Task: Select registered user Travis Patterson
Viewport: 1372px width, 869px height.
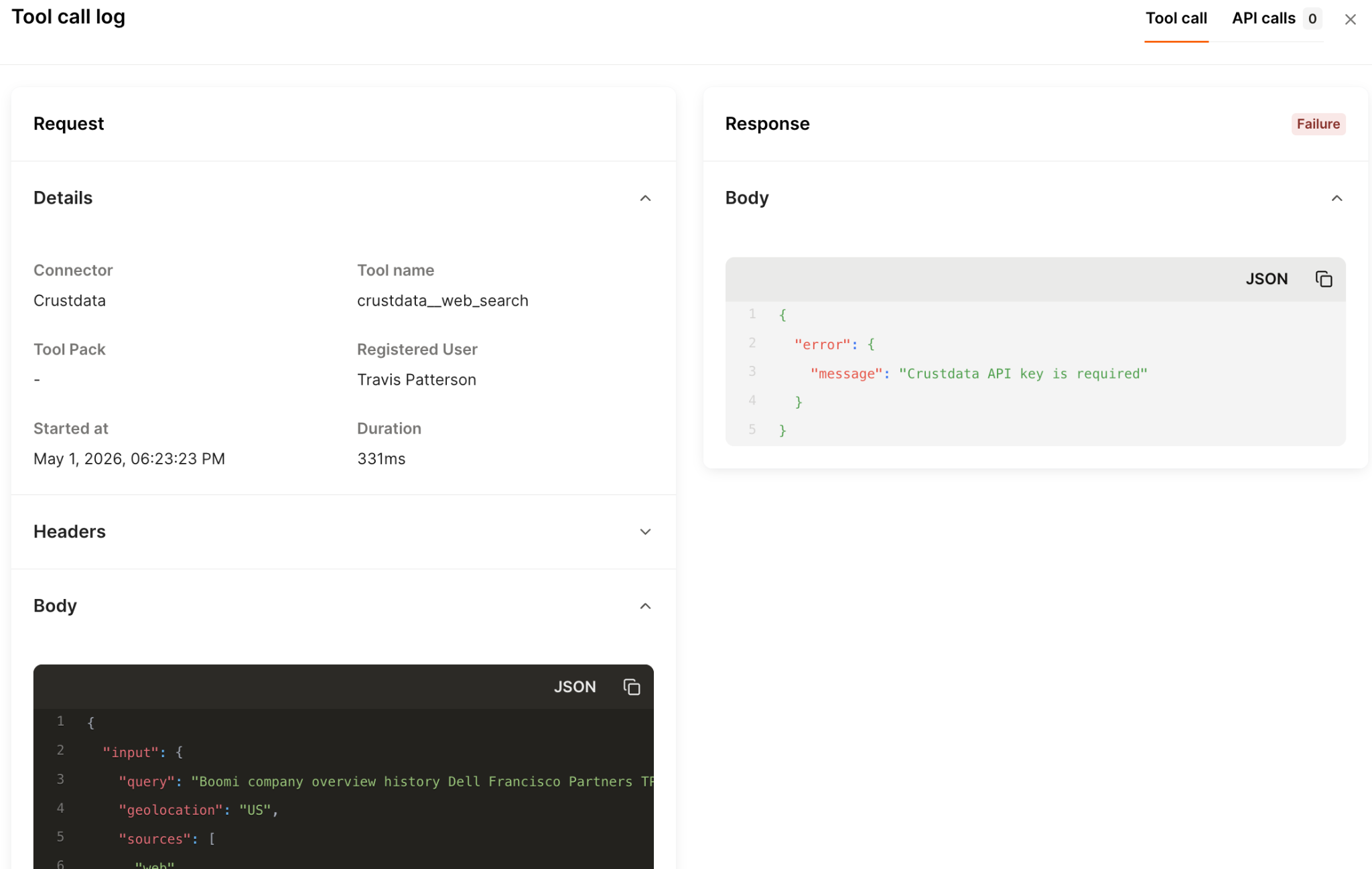Action: pos(416,379)
